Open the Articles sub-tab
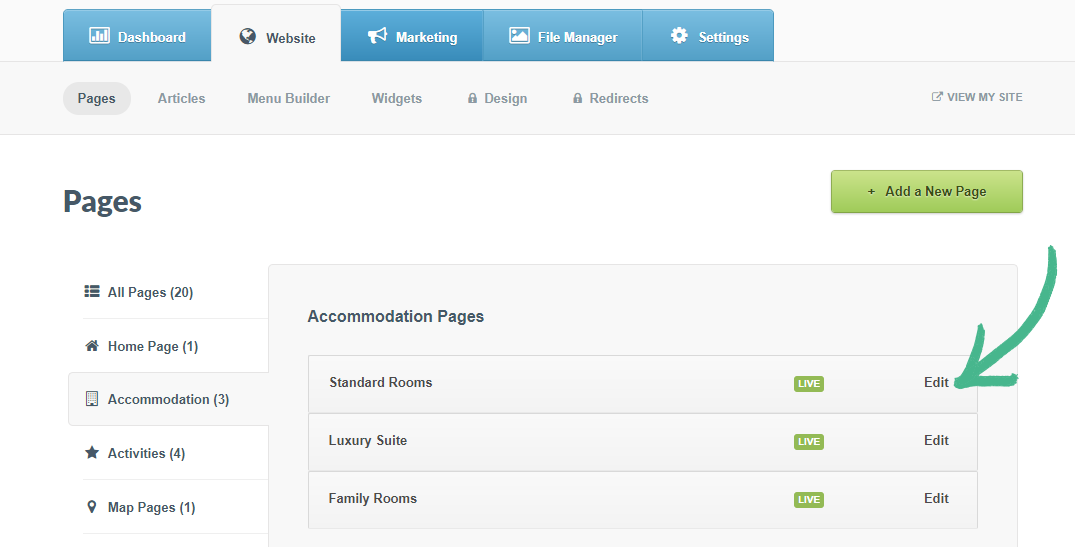 click(181, 98)
